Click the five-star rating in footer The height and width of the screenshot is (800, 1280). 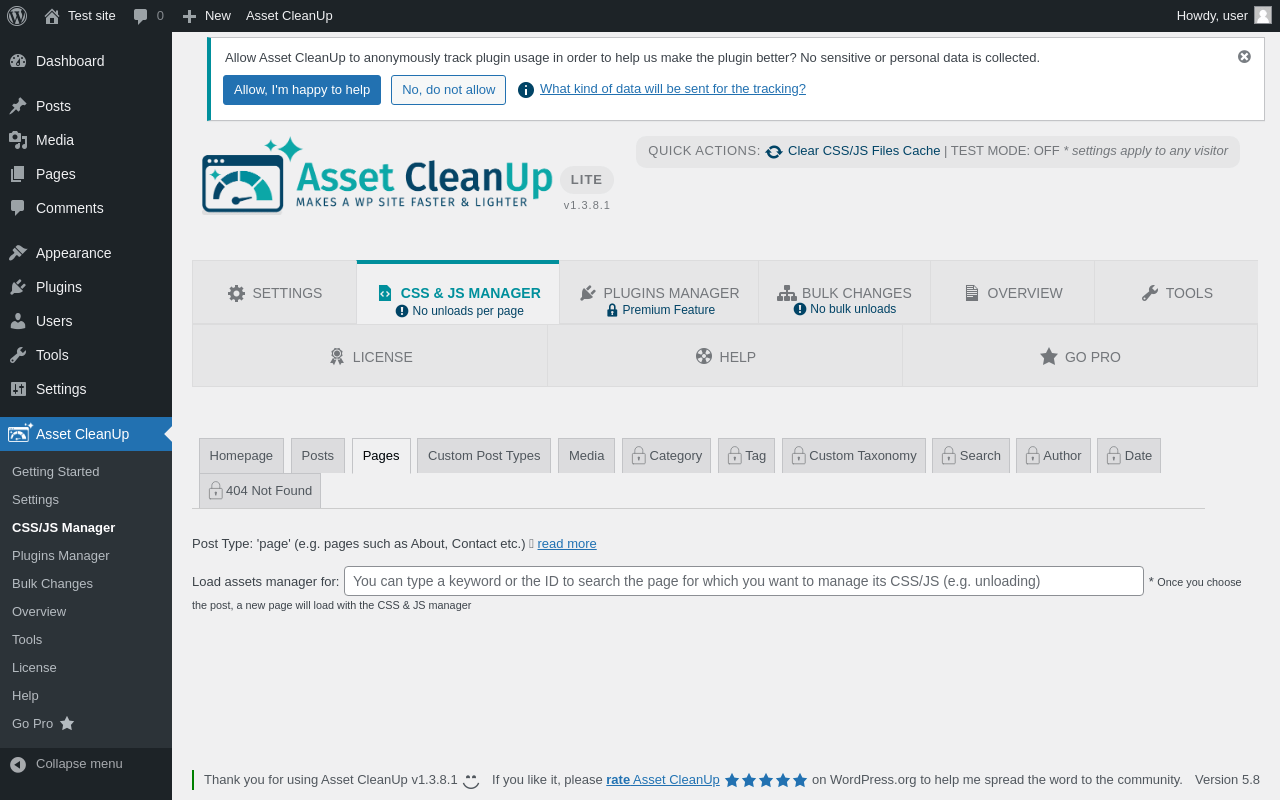(766, 780)
